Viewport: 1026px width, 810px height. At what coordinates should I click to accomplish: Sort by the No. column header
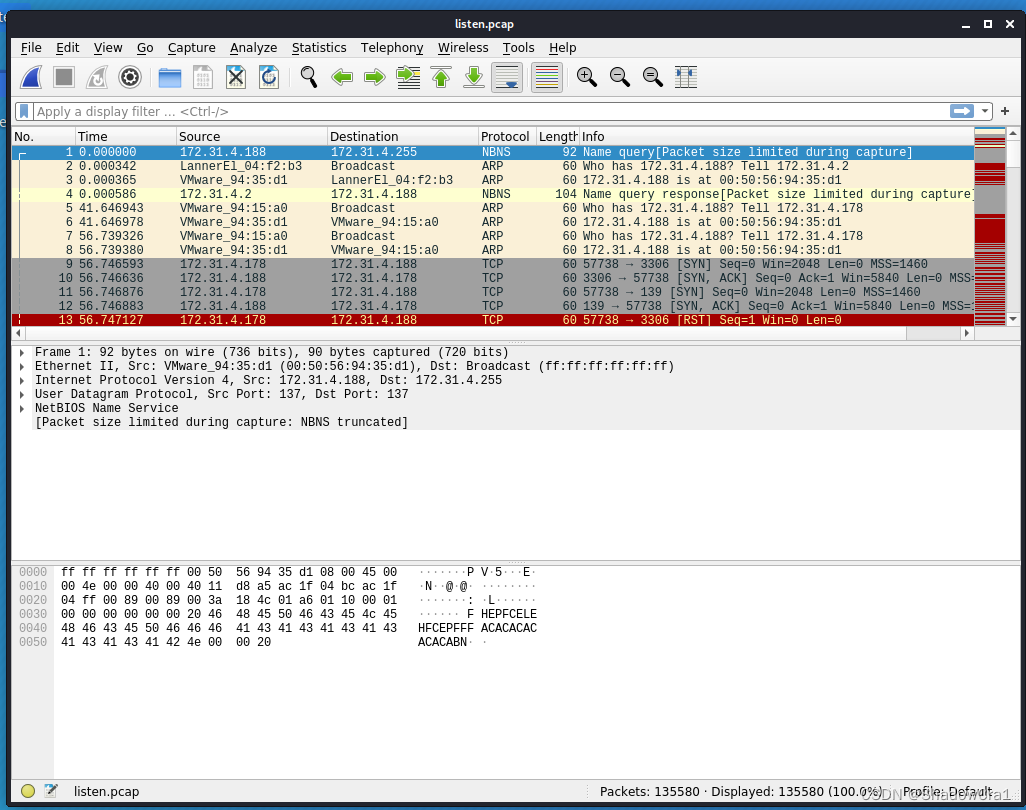coord(43,136)
